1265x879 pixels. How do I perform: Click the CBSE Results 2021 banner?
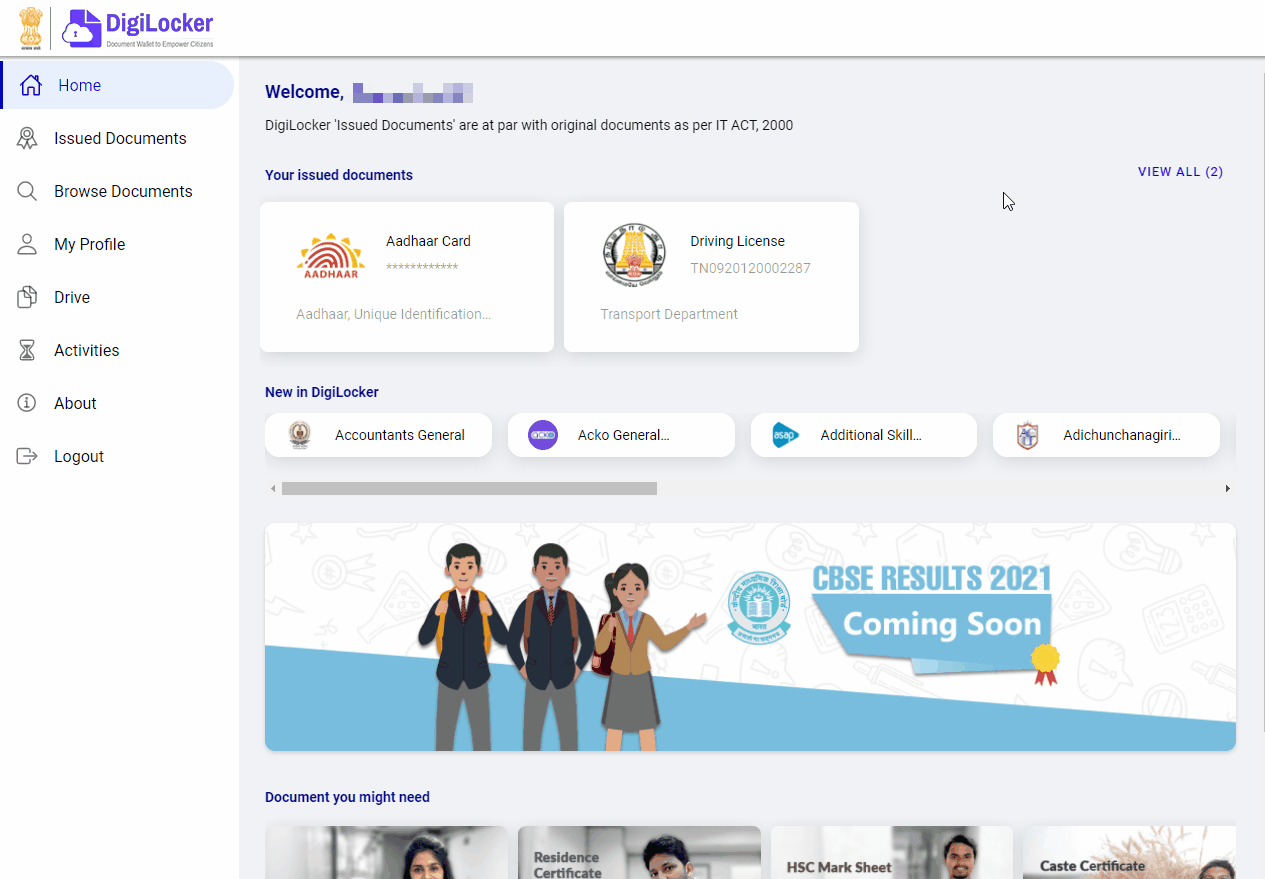point(750,636)
